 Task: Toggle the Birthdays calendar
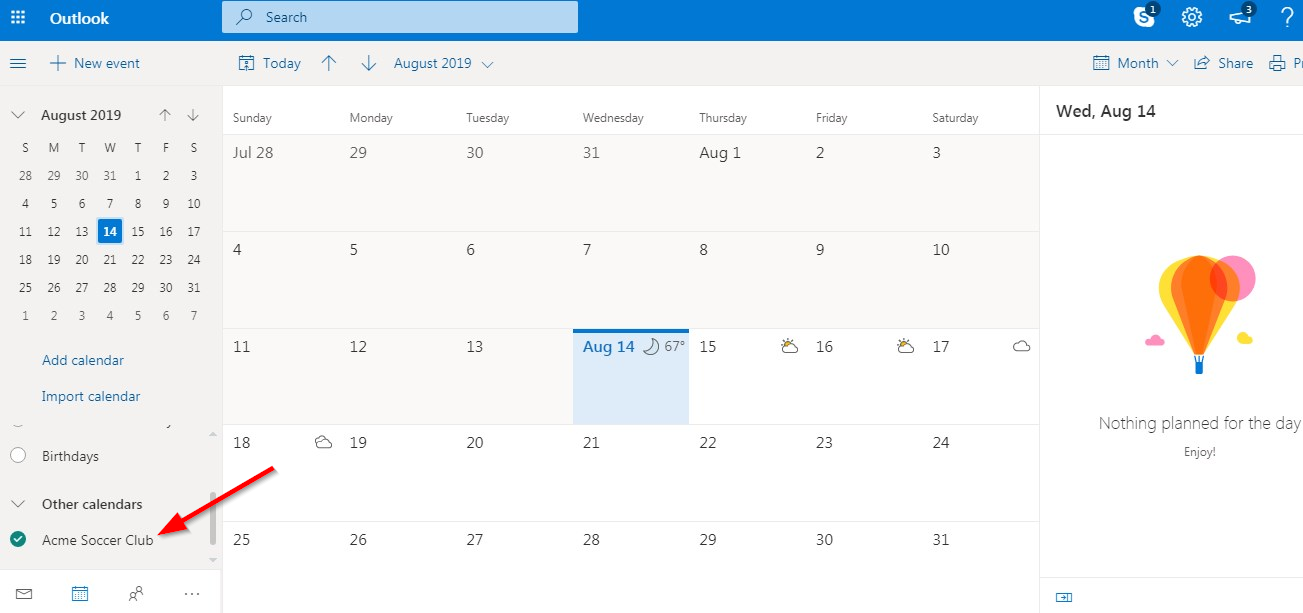pos(18,456)
